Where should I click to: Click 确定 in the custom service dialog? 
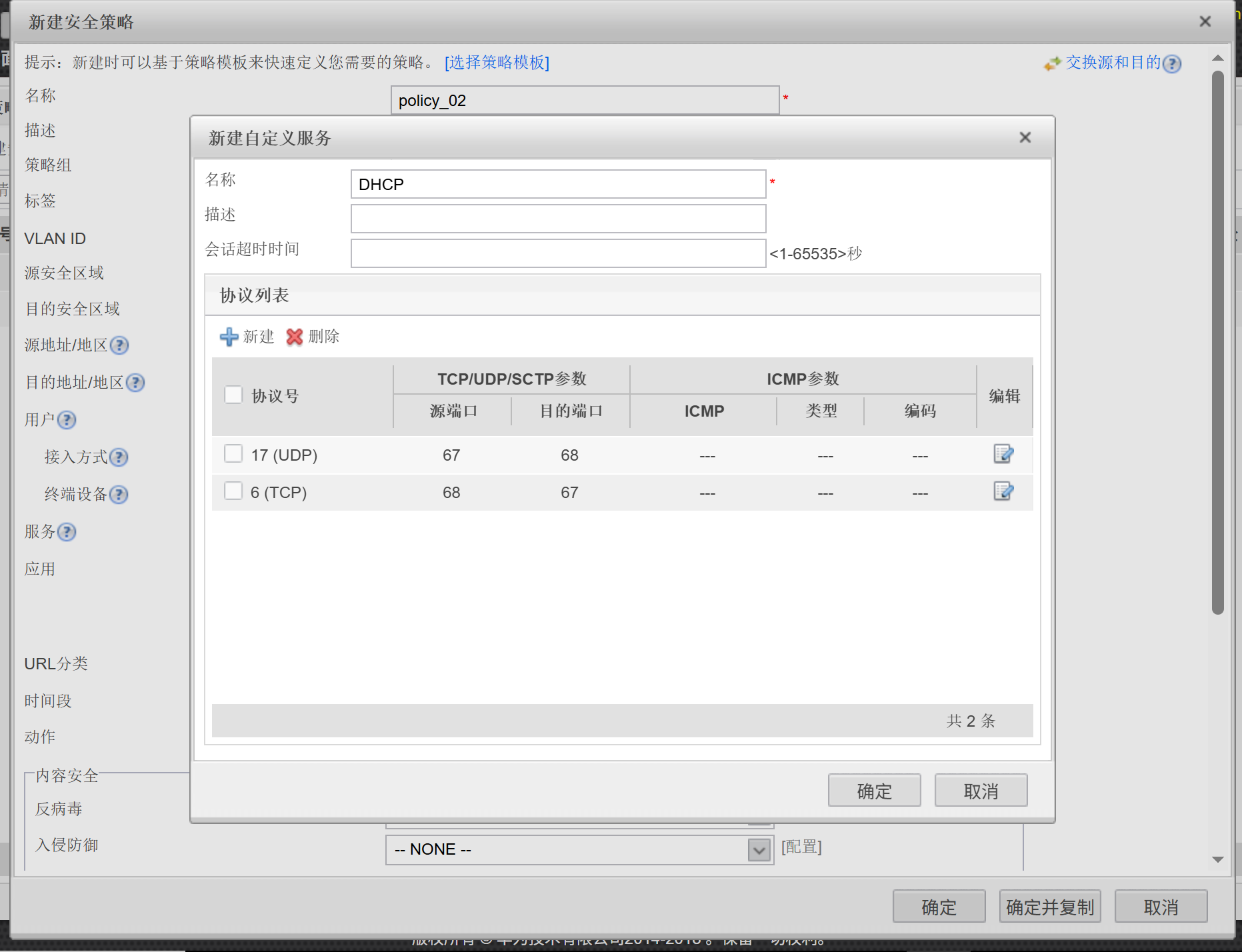(x=874, y=791)
